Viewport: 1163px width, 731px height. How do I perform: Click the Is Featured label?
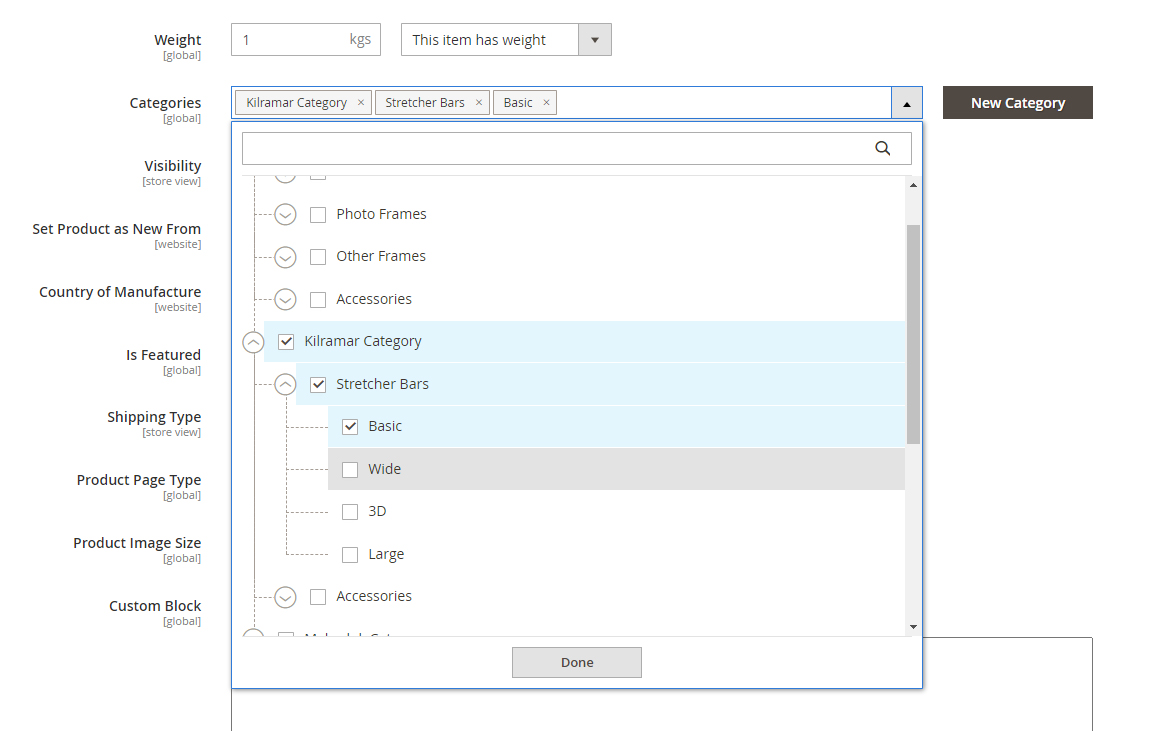coord(163,355)
